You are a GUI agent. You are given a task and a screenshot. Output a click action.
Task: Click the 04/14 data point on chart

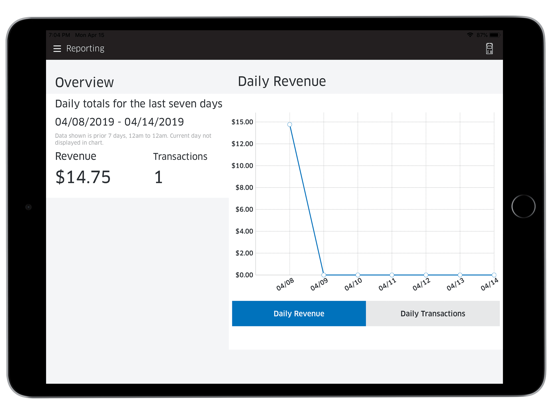pyautogui.click(x=494, y=275)
